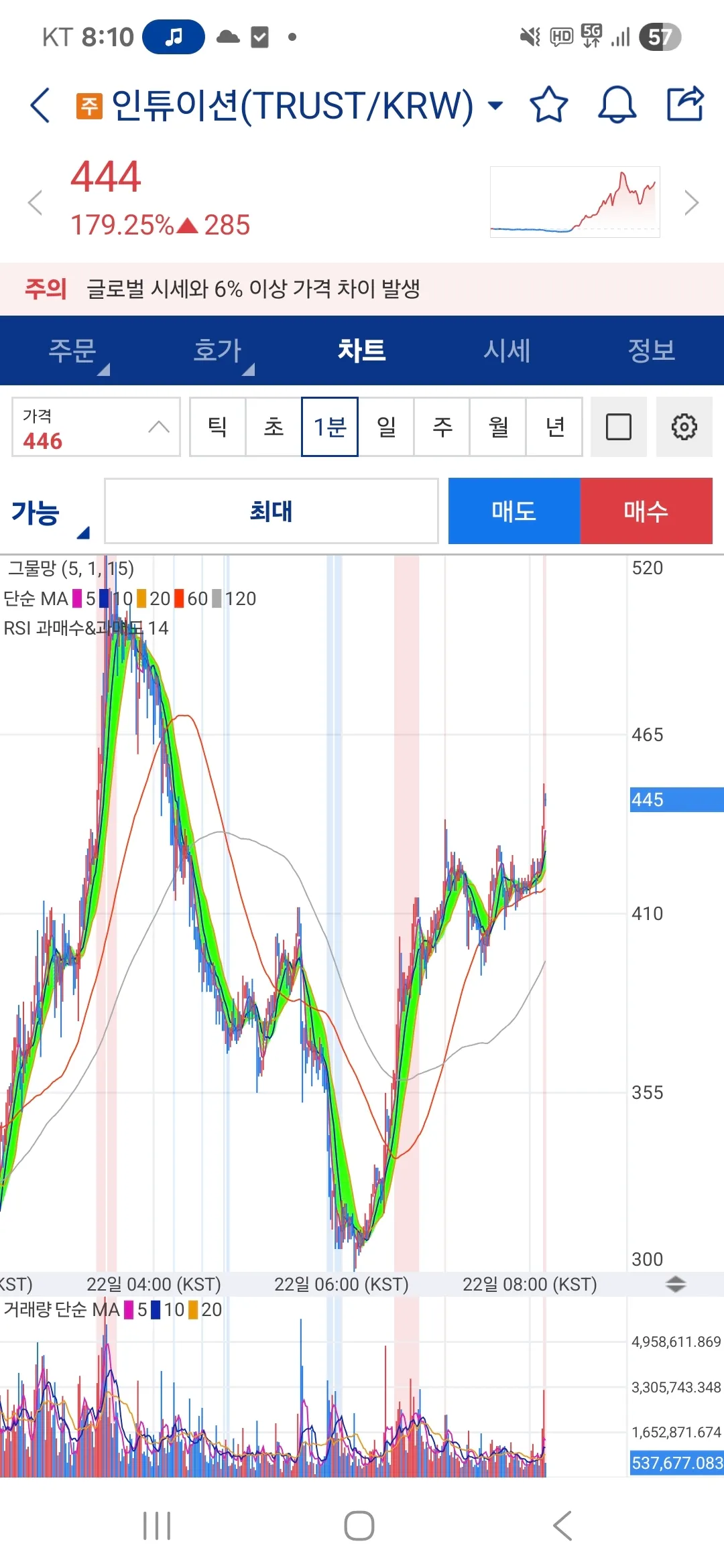Switch chart interval to 틱

click(x=218, y=427)
